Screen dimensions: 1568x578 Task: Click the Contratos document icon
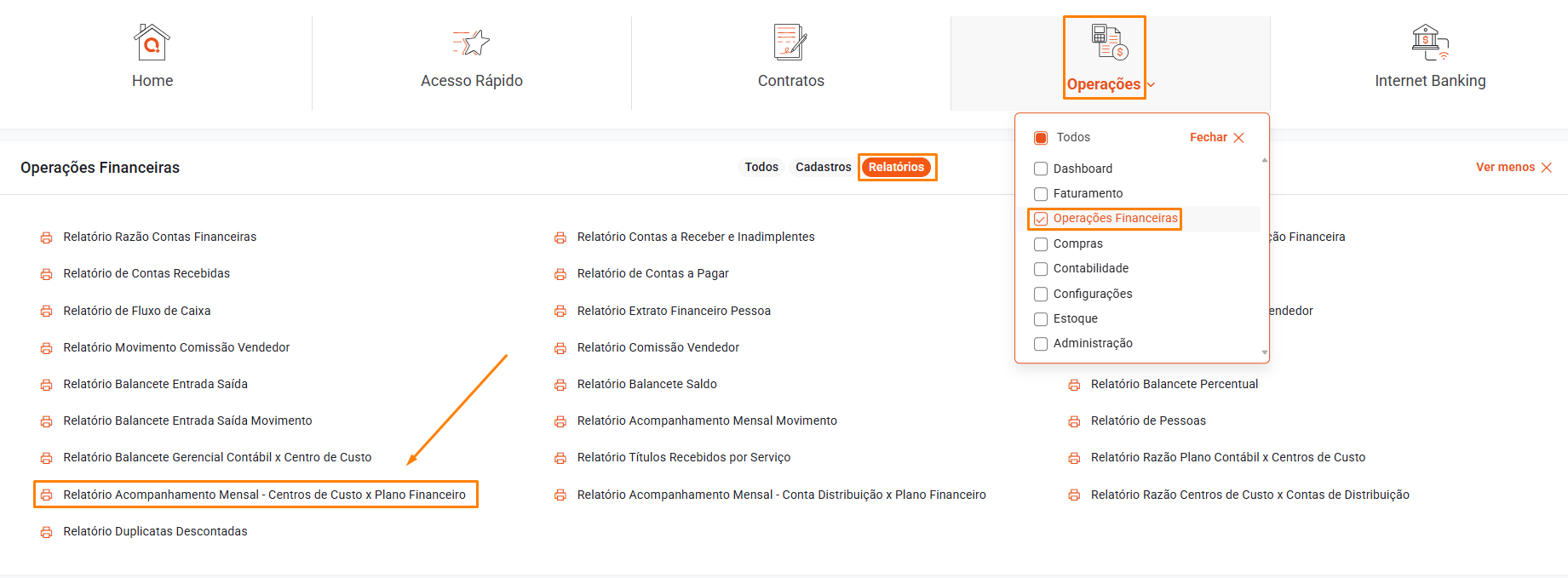pyautogui.click(x=790, y=43)
